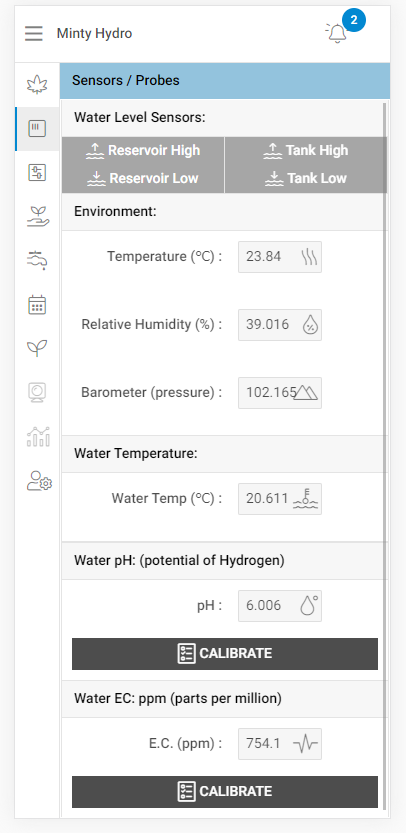Image resolution: width=406 pixels, height=833 pixels.
Task: Open the charts analytics sidebar icon
Action: [38, 437]
